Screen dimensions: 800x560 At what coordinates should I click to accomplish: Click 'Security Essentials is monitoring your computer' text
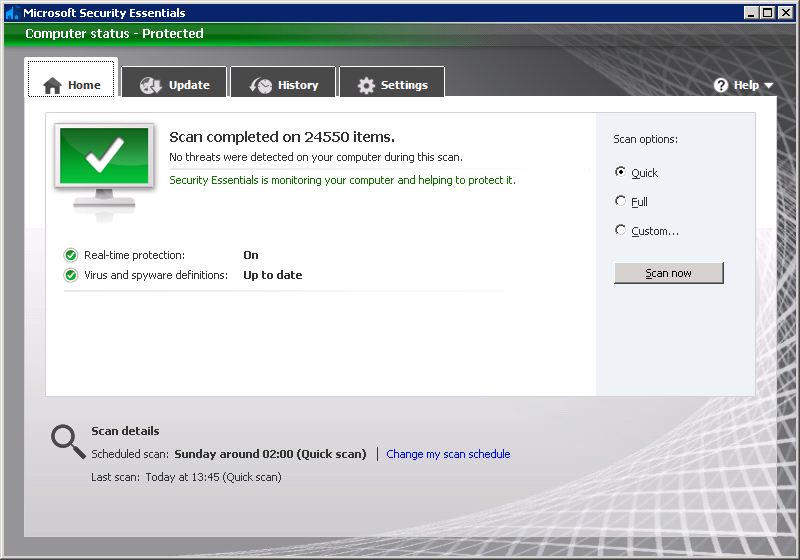pos(342,180)
